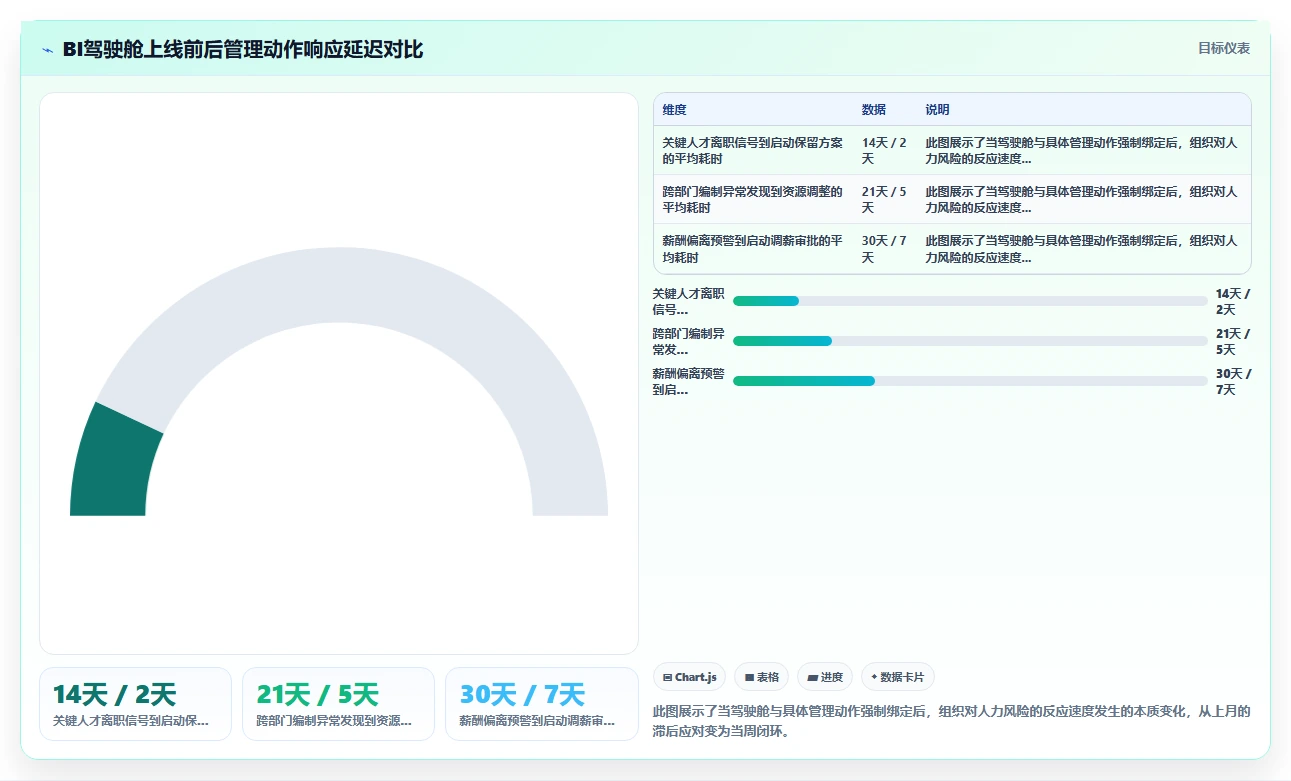Click table cell 跨部门编制异常发现到资源调整的平均耗时
This screenshot has width=1291, height=781.
(x=753, y=200)
